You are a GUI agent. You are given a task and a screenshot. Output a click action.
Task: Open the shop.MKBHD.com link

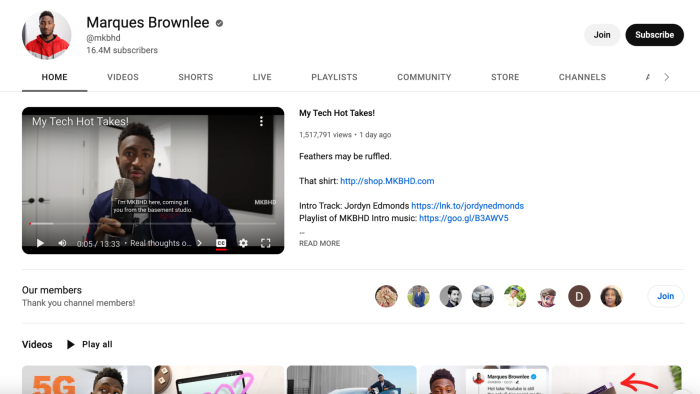coord(387,181)
